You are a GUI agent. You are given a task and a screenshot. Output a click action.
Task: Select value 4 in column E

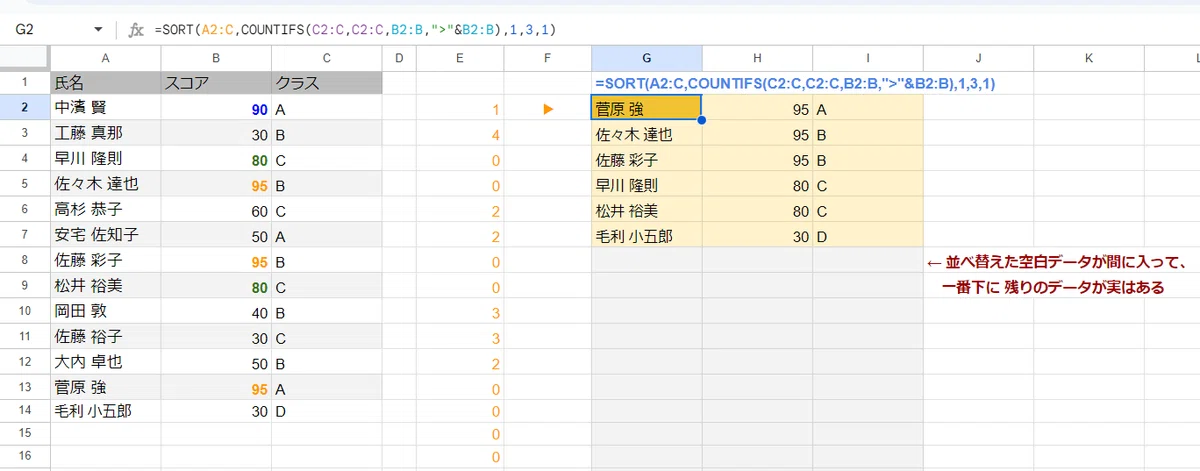pos(459,133)
